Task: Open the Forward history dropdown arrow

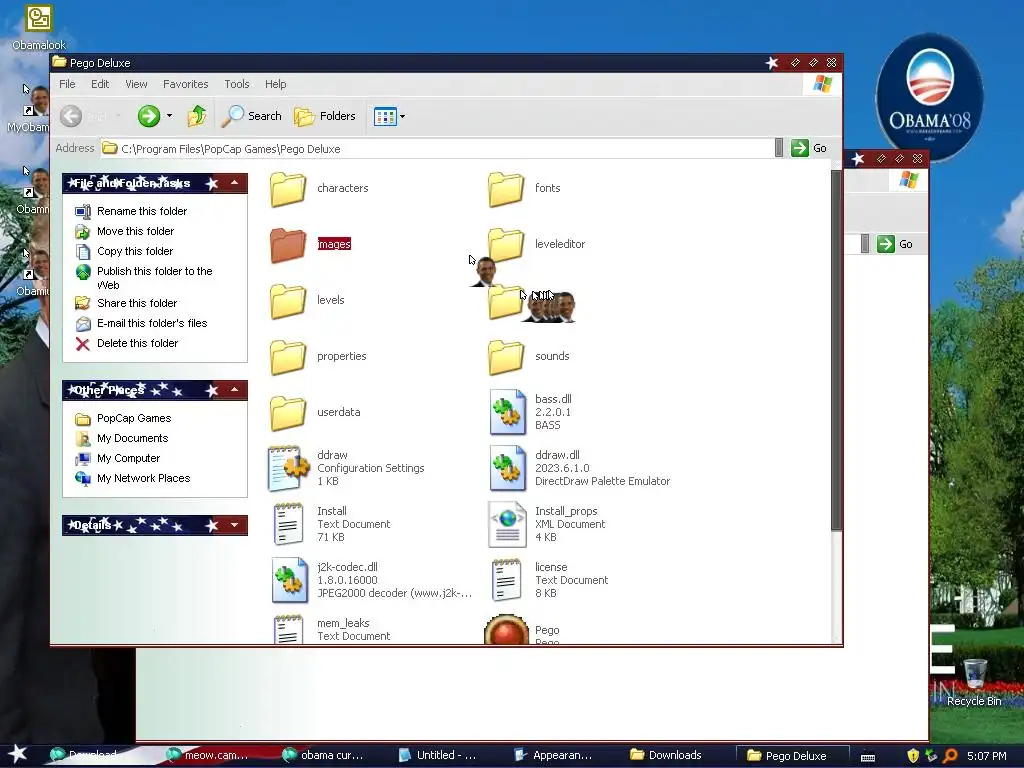Action: [x=169, y=116]
